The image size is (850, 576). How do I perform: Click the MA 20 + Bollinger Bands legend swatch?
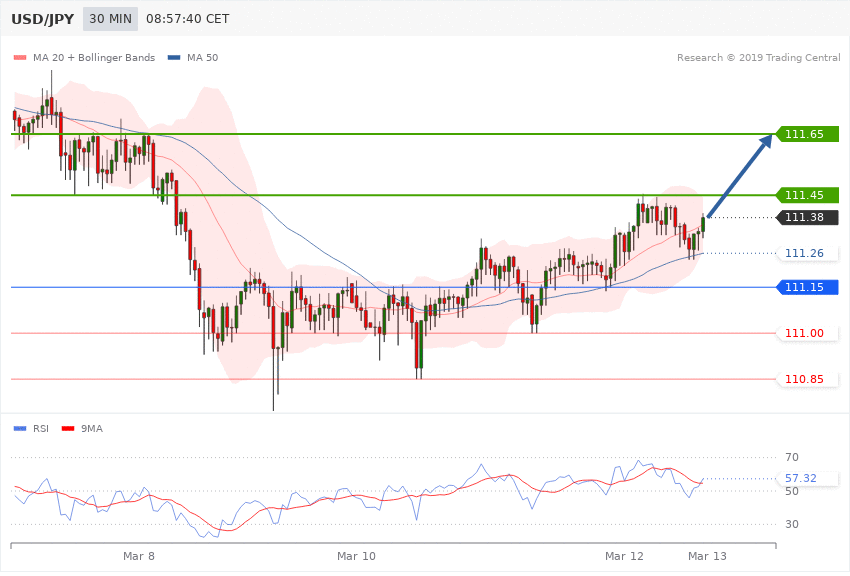click(20, 57)
